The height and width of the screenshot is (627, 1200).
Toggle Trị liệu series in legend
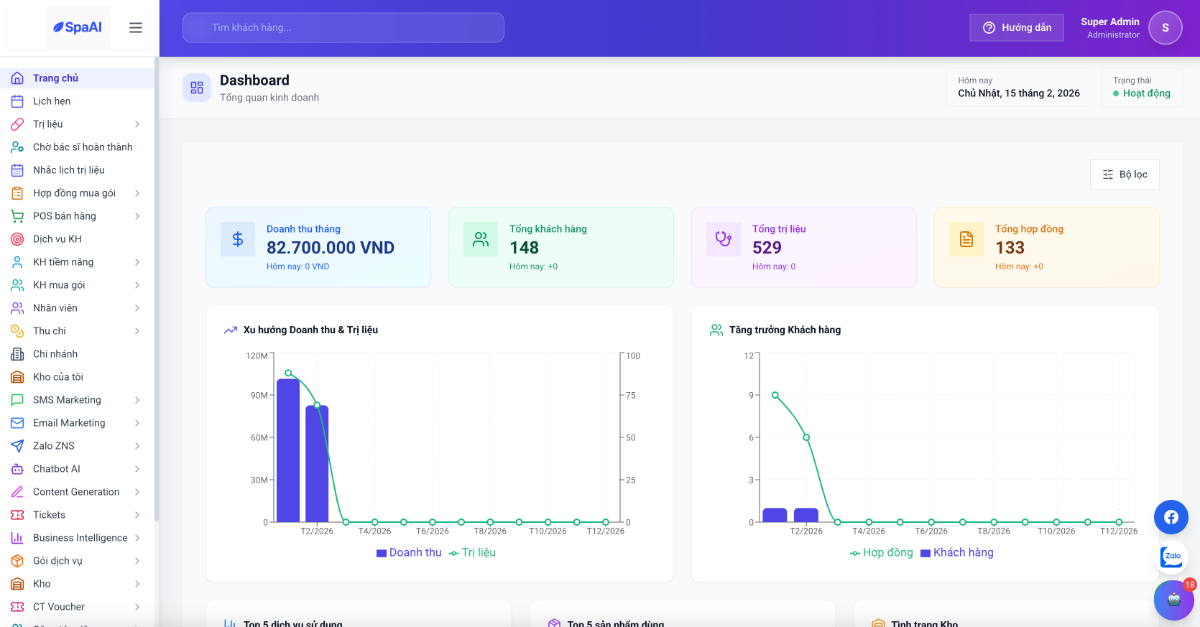tap(472, 553)
